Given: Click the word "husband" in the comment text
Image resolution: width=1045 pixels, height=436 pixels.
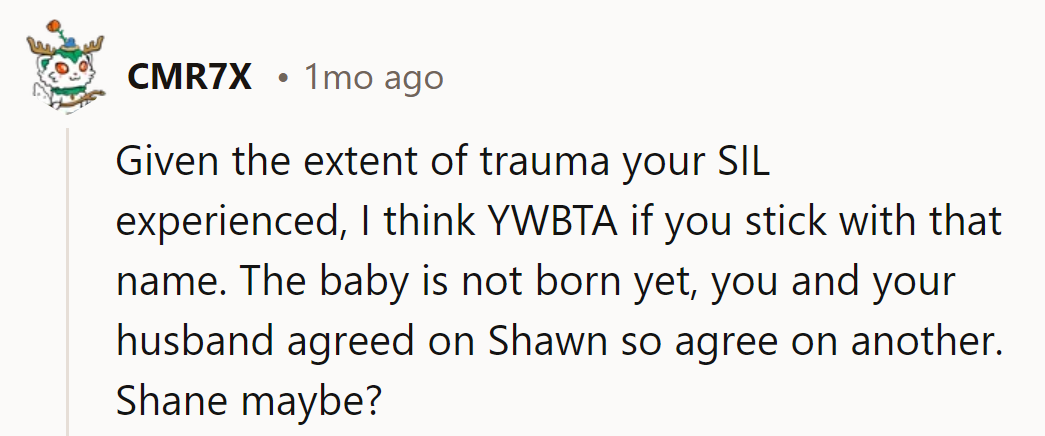Looking at the screenshot, I should 195,341.
